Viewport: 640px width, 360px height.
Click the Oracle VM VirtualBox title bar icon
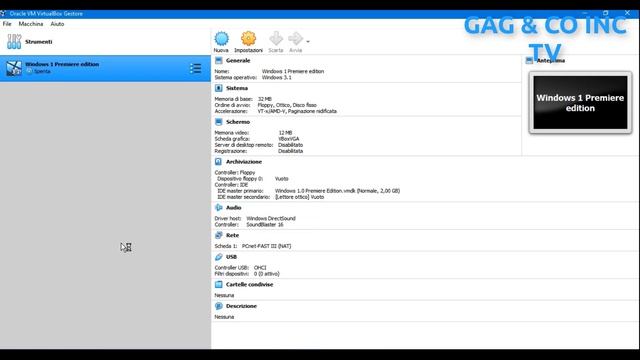3,13
